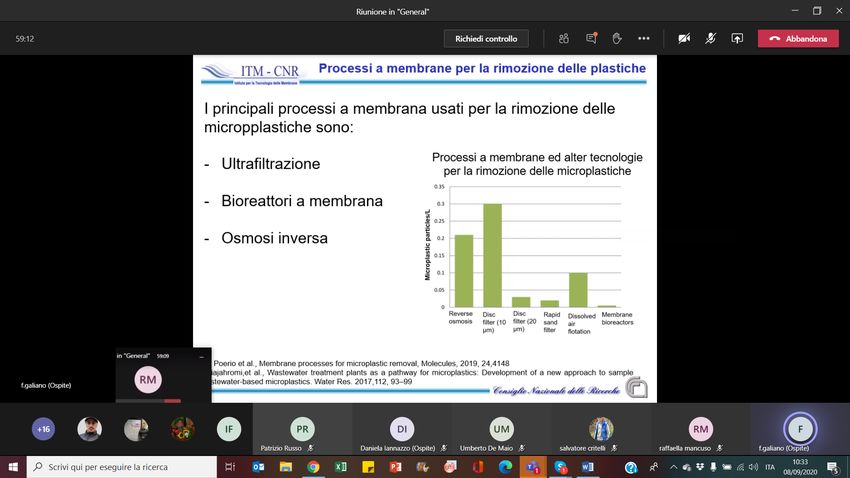Switch ITA keyboard language indicator
The width and height of the screenshot is (850, 478).
(770, 467)
